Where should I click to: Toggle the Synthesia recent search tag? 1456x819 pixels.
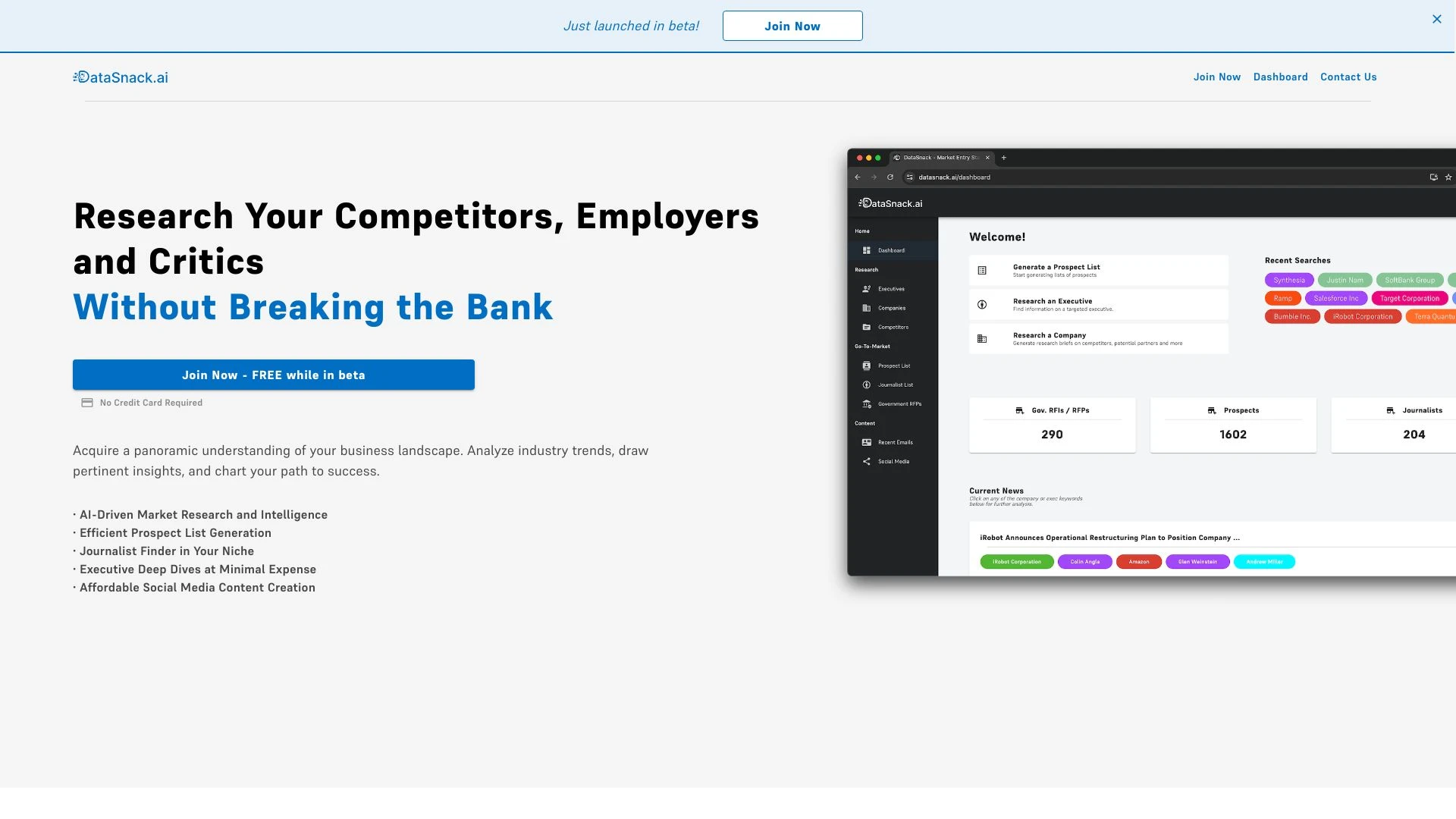pos(1289,279)
